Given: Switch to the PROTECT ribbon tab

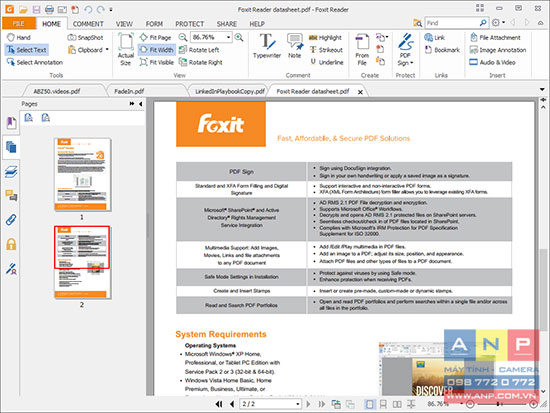Looking at the screenshot, I should coord(190,24).
